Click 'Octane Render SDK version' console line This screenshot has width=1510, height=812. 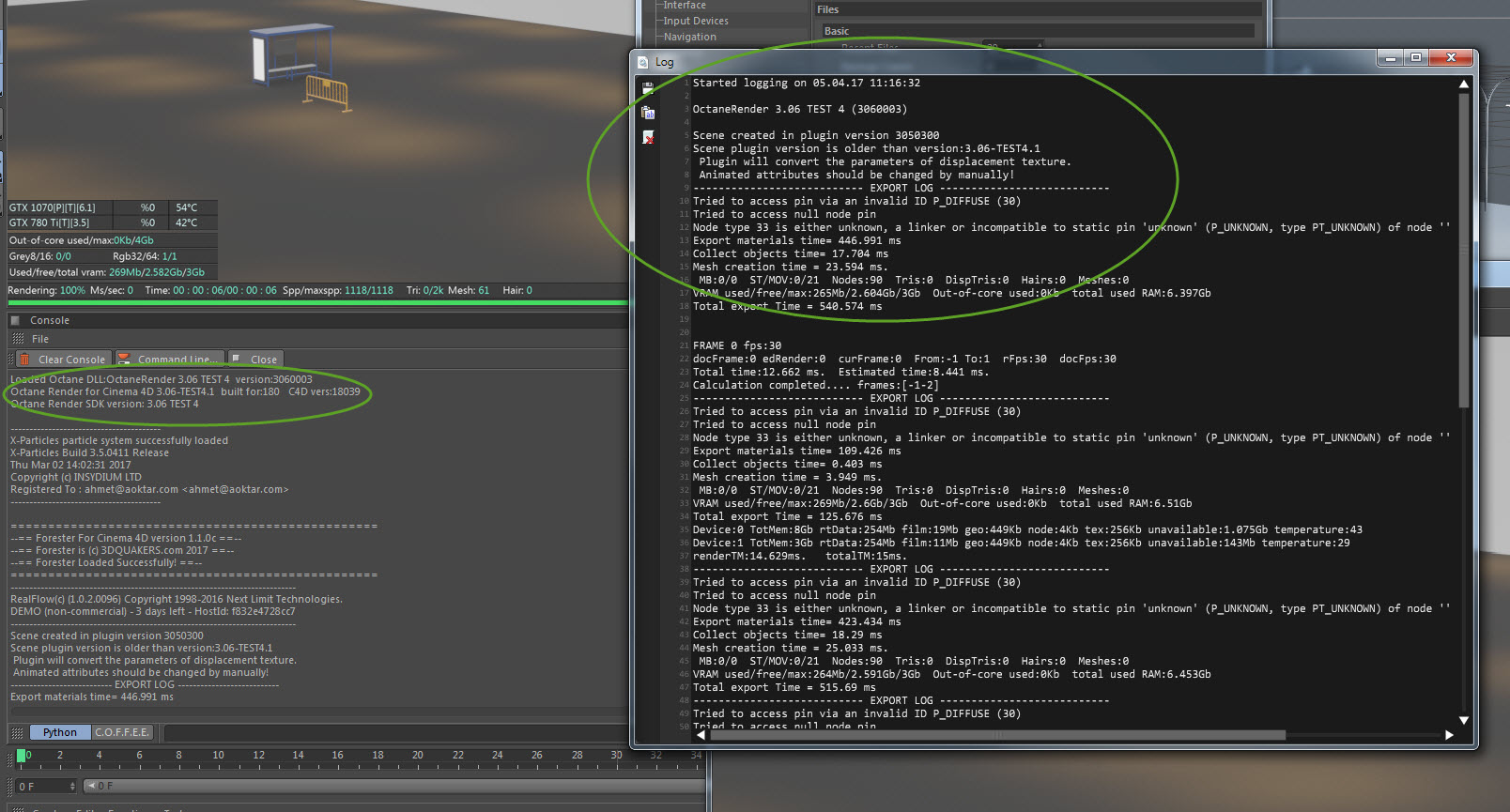pos(104,404)
